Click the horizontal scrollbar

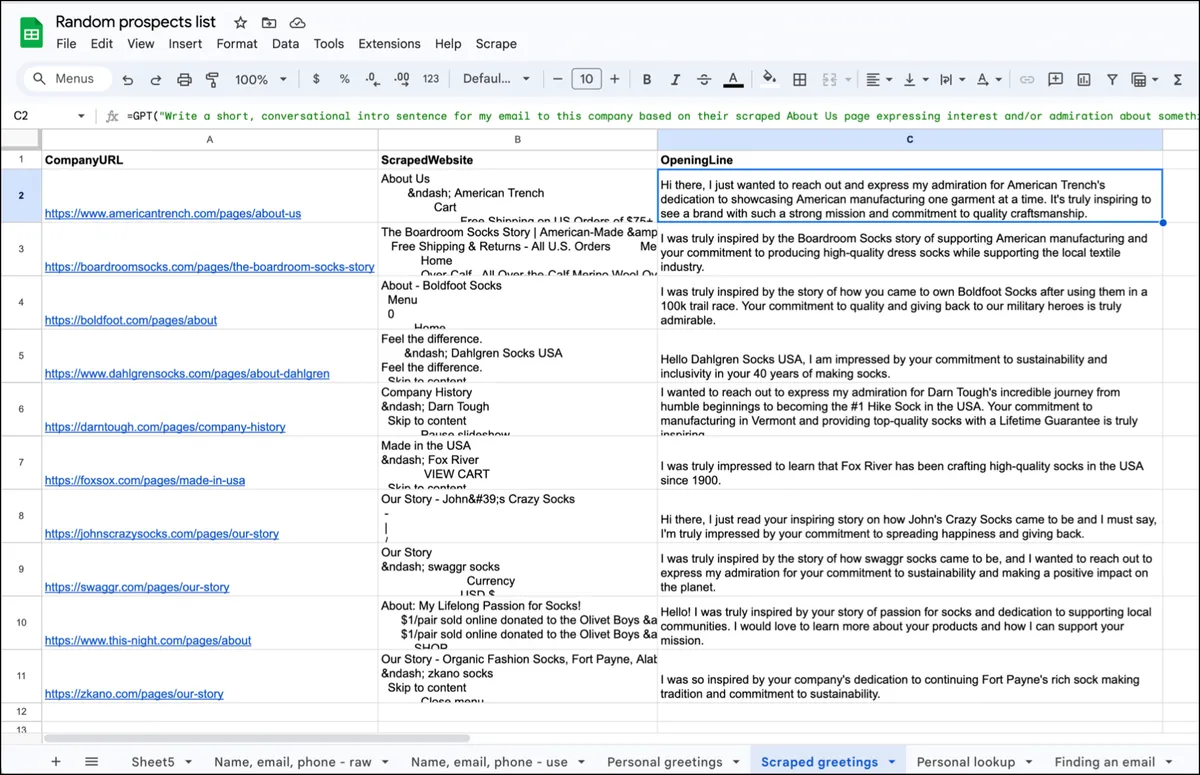257,738
